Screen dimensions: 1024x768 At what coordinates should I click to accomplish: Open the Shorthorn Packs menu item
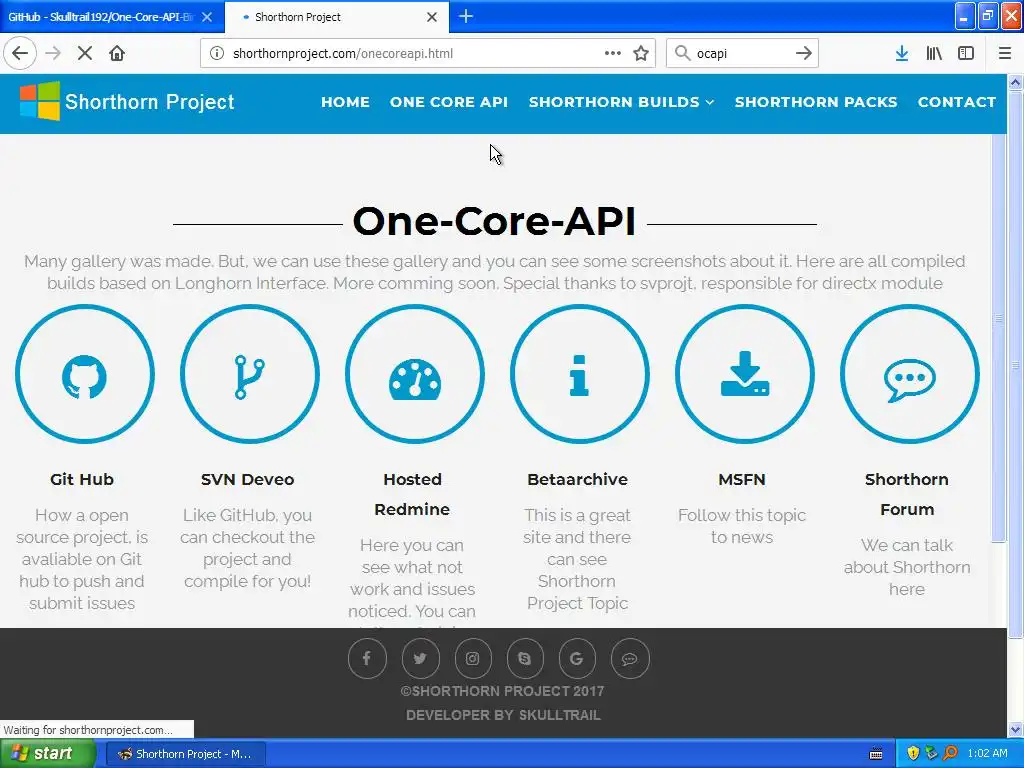point(816,102)
